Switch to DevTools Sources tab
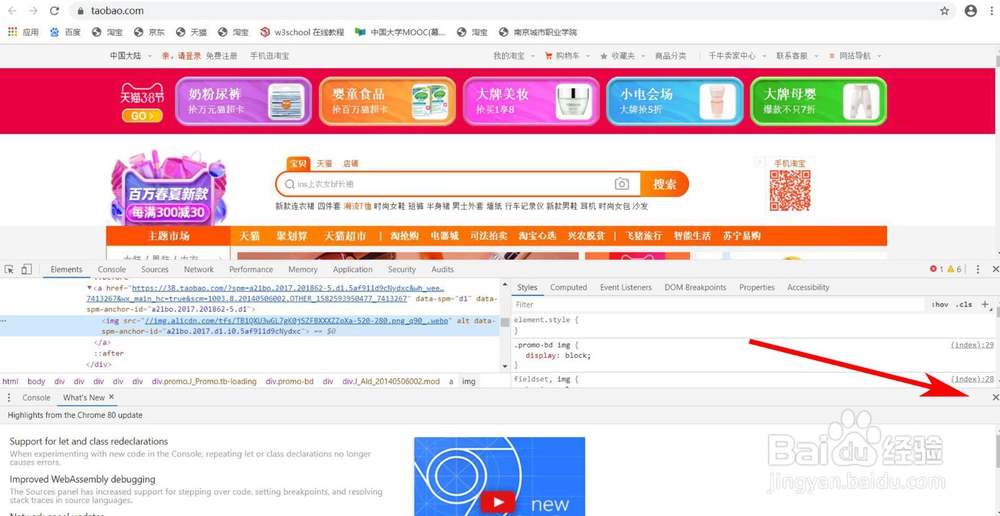1000x516 pixels. pyautogui.click(x=155, y=270)
